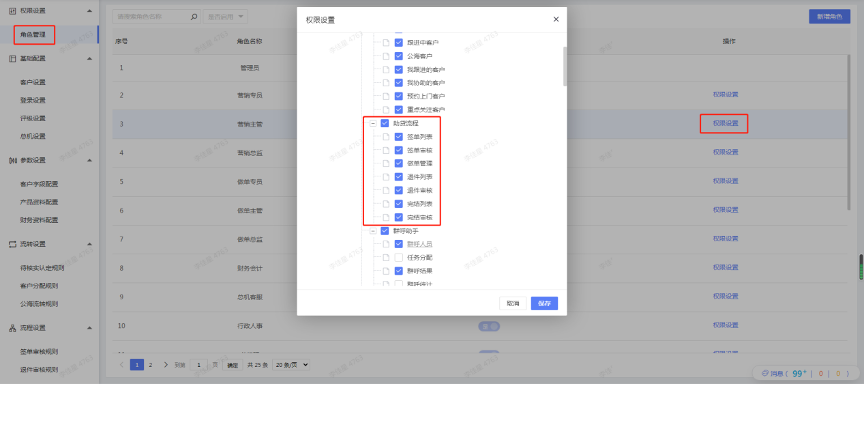The width and height of the screenshot is (864, 422).
Task: Open 客户设置 in the sidebar
Action: point(33,82)
